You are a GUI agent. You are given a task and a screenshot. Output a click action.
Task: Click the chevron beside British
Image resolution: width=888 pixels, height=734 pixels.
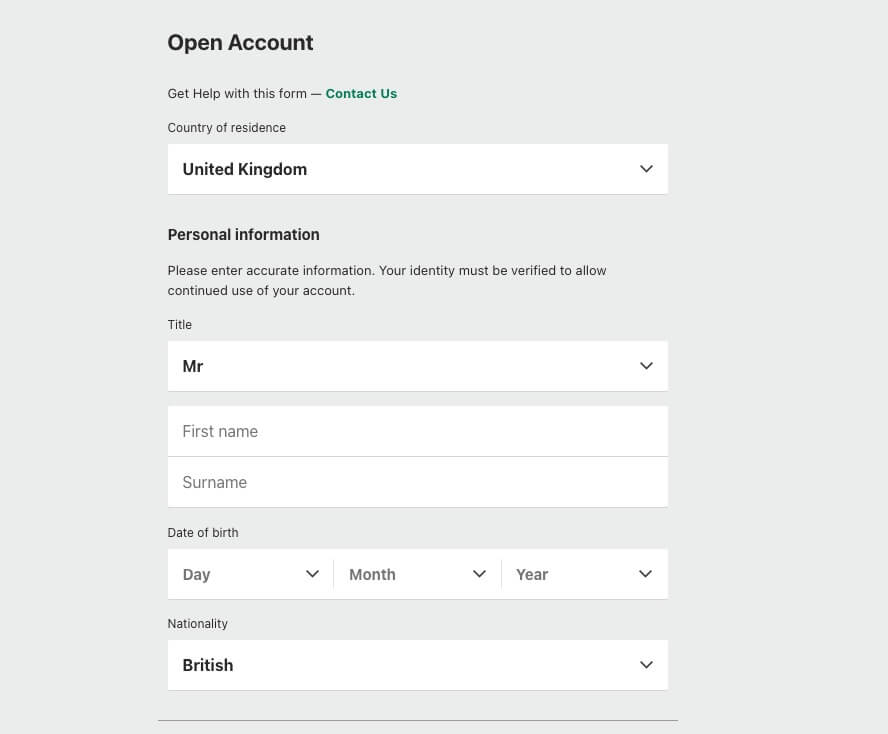click(x=646, y=665)
